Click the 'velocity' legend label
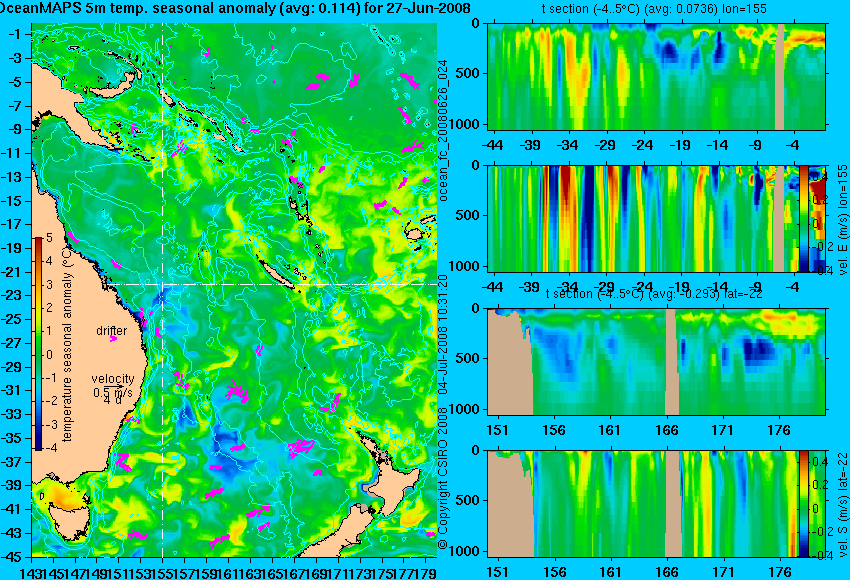 click(x=113, y=378)
